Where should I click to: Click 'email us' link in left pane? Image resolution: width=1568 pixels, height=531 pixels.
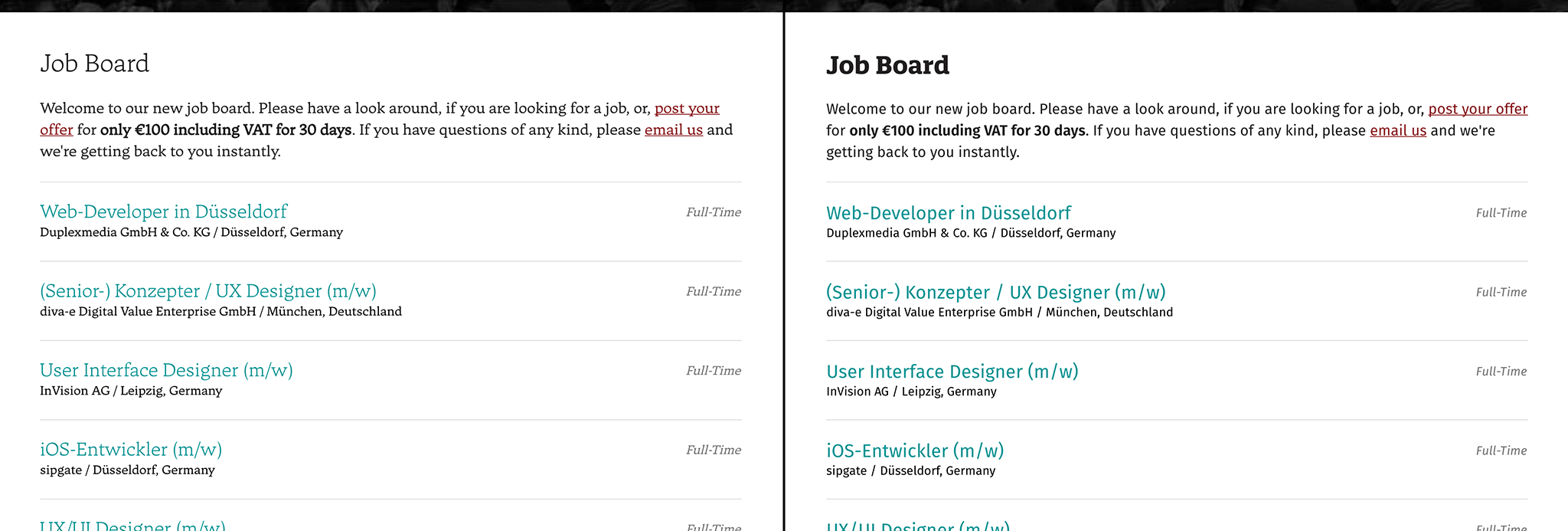[673, 130]
